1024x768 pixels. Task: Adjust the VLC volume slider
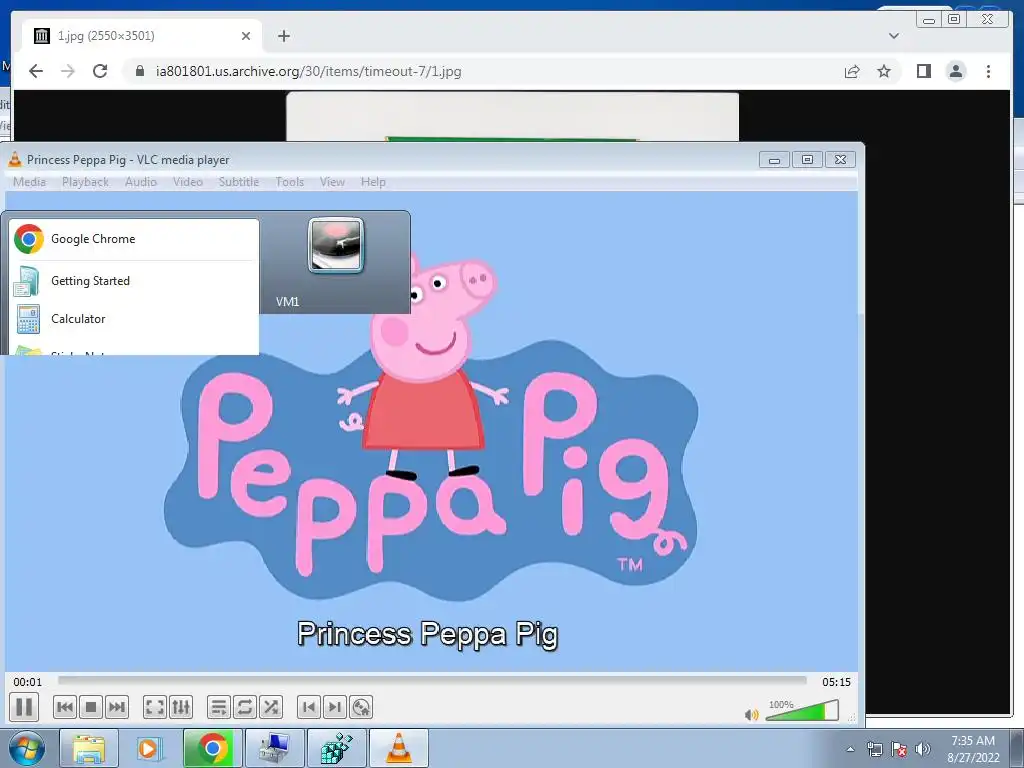(x=802, y=711)
